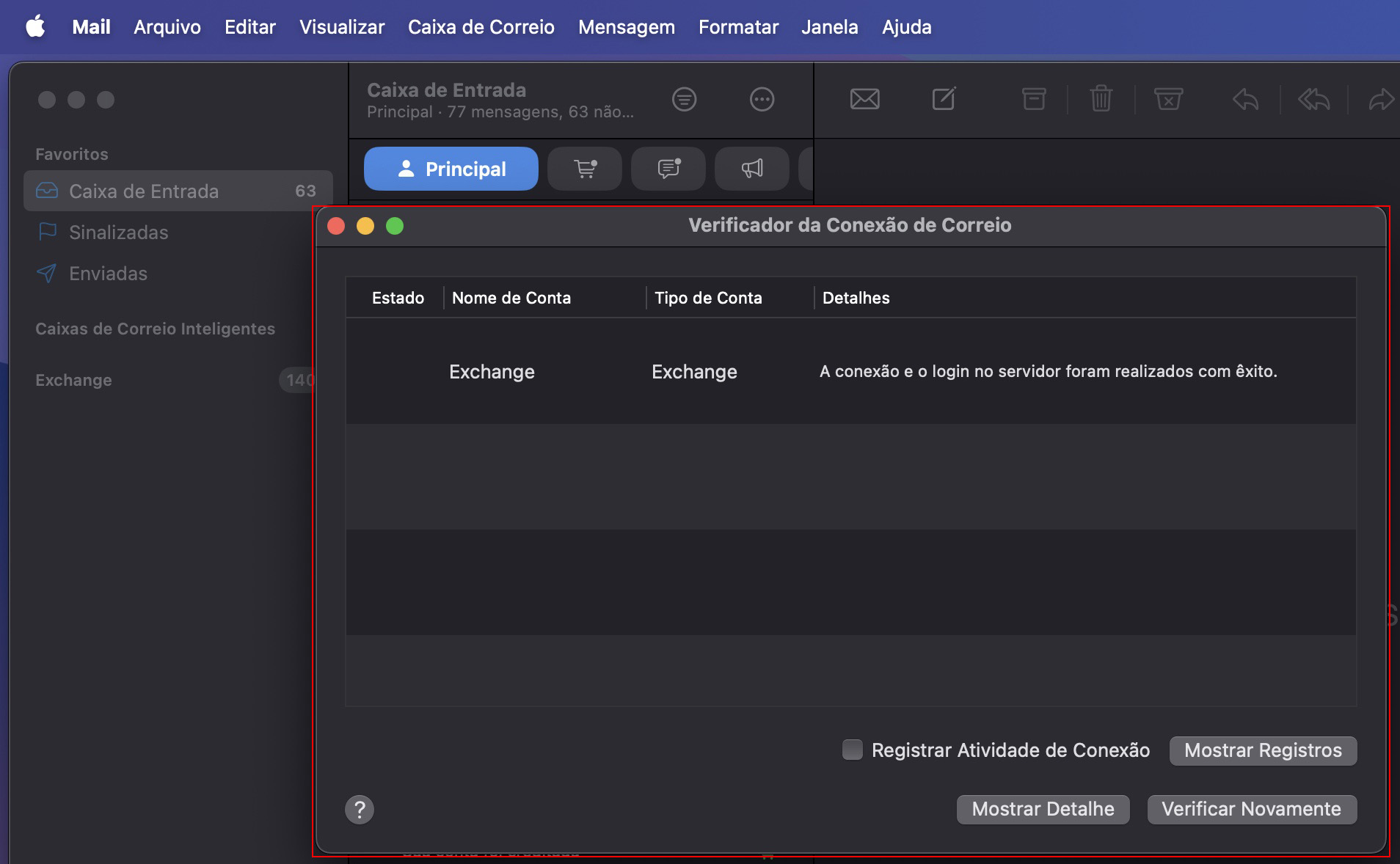Archive the selected message

[x=1035, y=99]
